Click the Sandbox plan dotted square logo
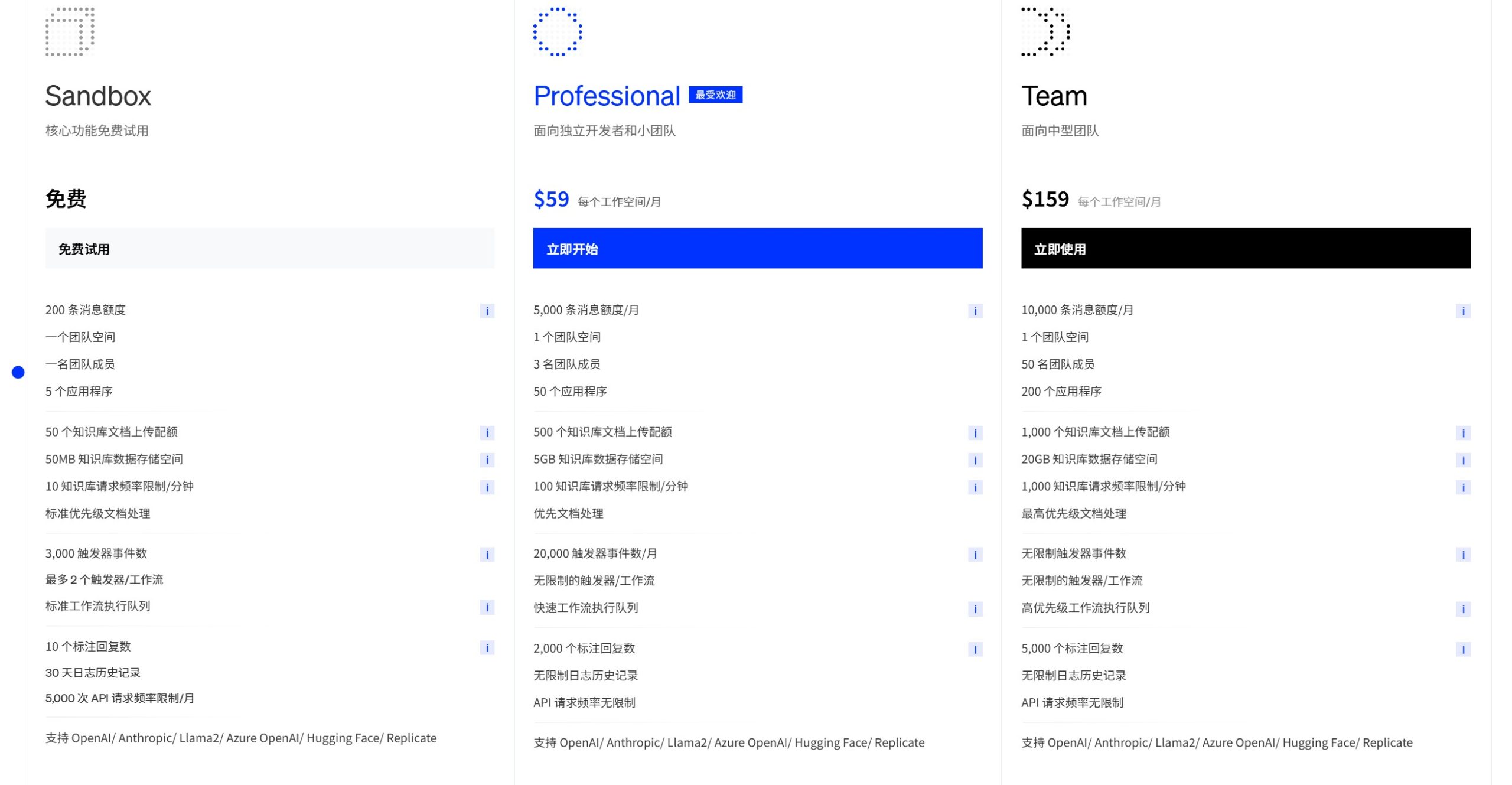Image resolution: width=1512 pixels, height=785 pixels. pyautogui.click(x=69, y=32)
